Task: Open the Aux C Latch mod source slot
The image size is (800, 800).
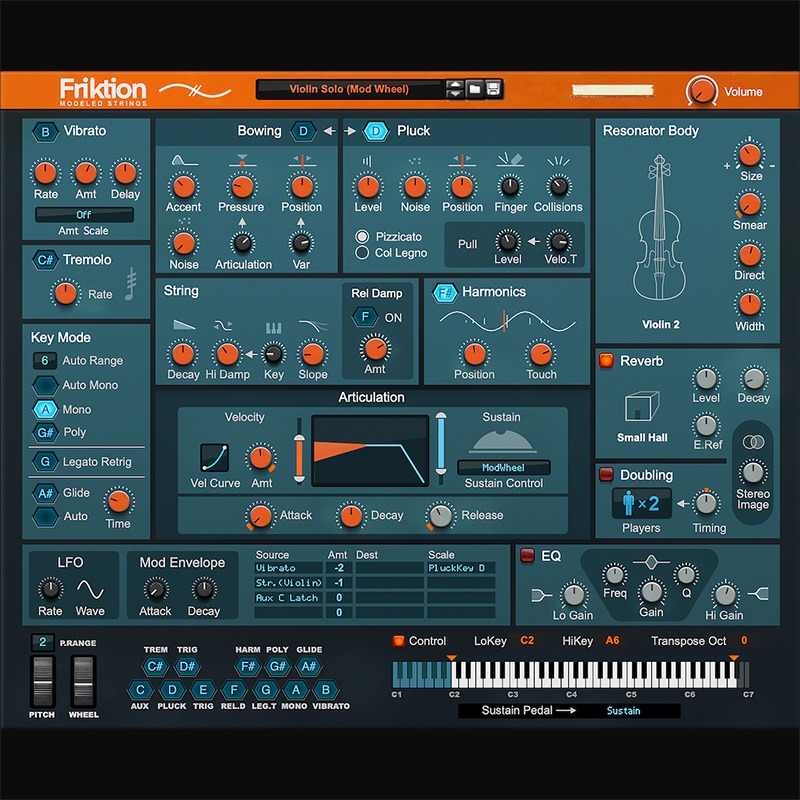Action: coord(288,597)
